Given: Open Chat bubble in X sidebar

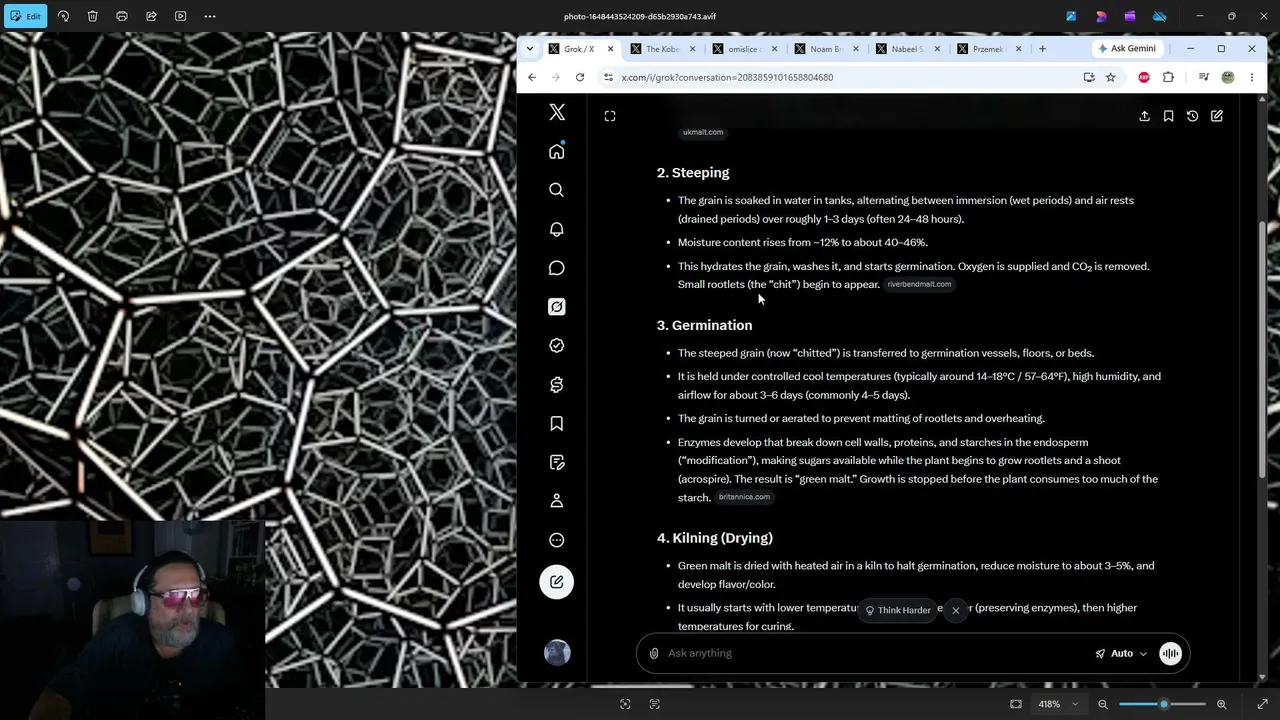Looking at the screenshot, I should tap(557, 268).
